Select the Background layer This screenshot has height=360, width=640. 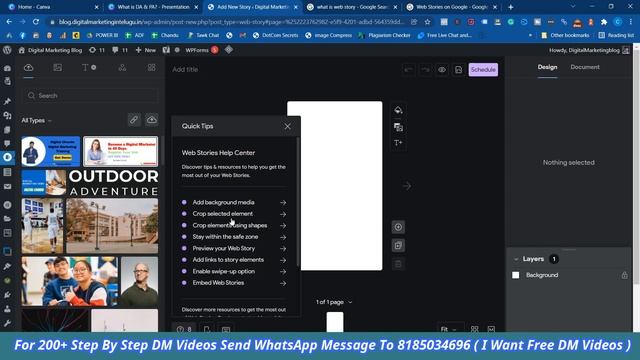click(x=570, y=275)
